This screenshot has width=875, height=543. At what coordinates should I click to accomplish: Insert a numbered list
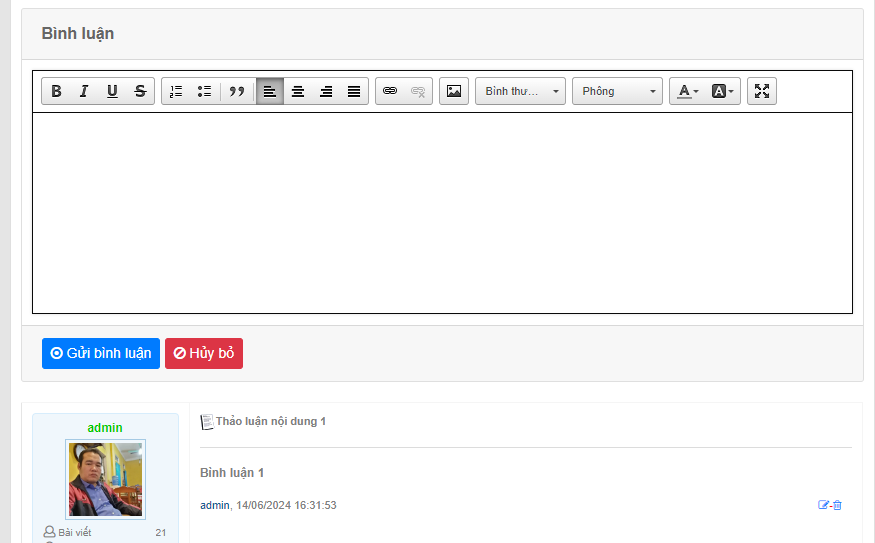(176, 91)
